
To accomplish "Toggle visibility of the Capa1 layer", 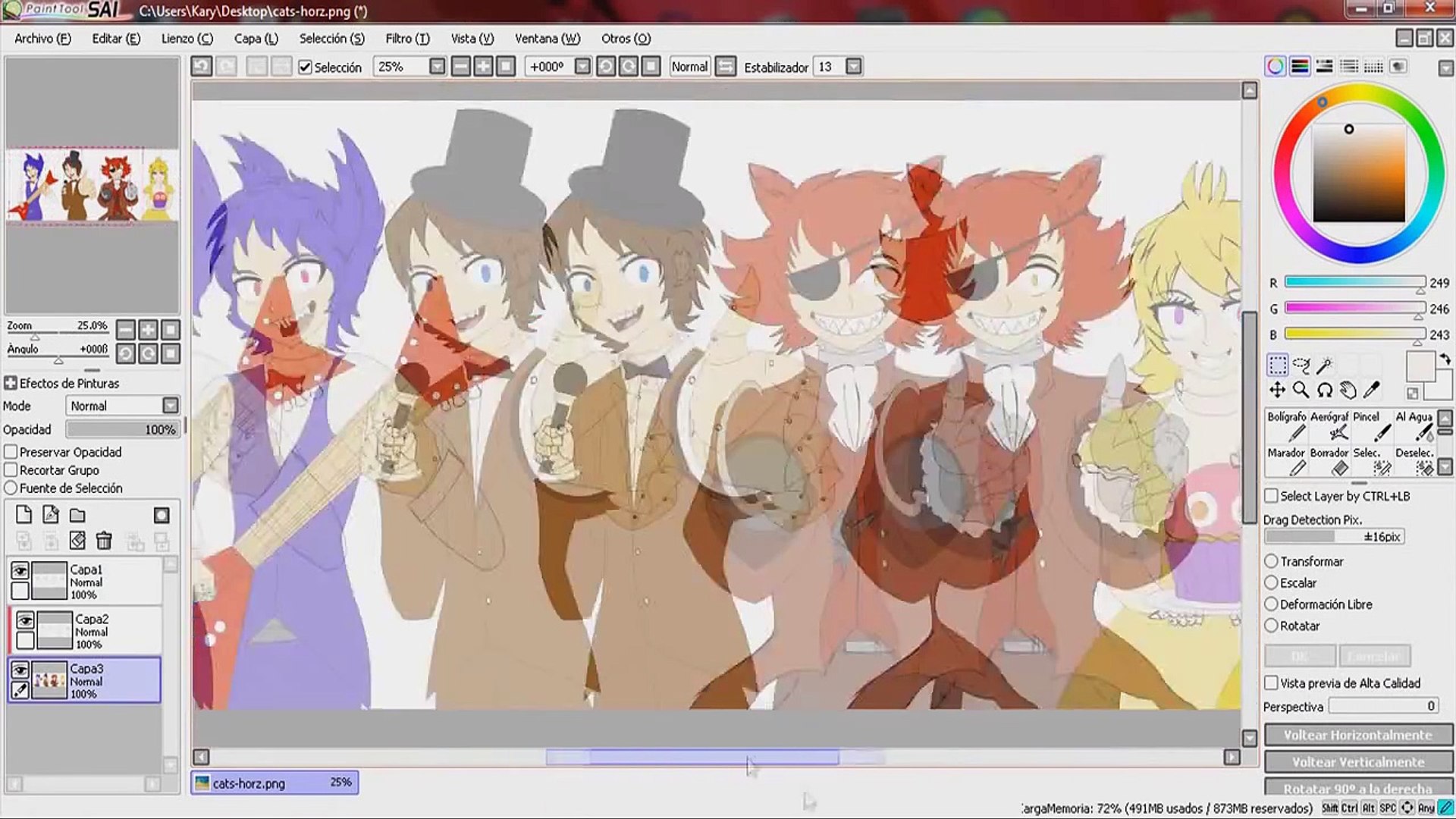I will pyautogui.click(x=20, y=571).
